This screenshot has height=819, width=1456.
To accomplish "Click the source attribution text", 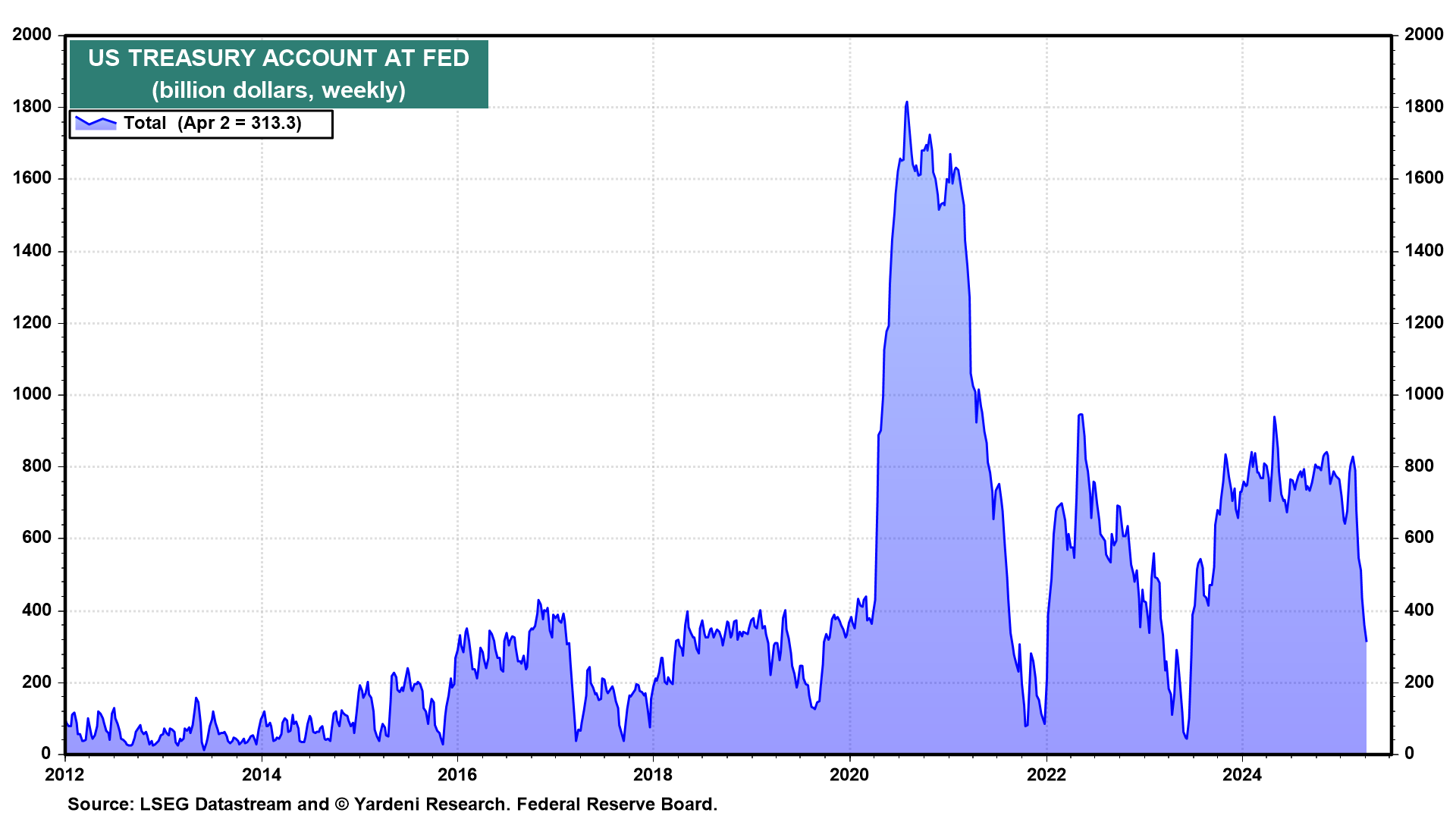I will click(x=392, y=804).
